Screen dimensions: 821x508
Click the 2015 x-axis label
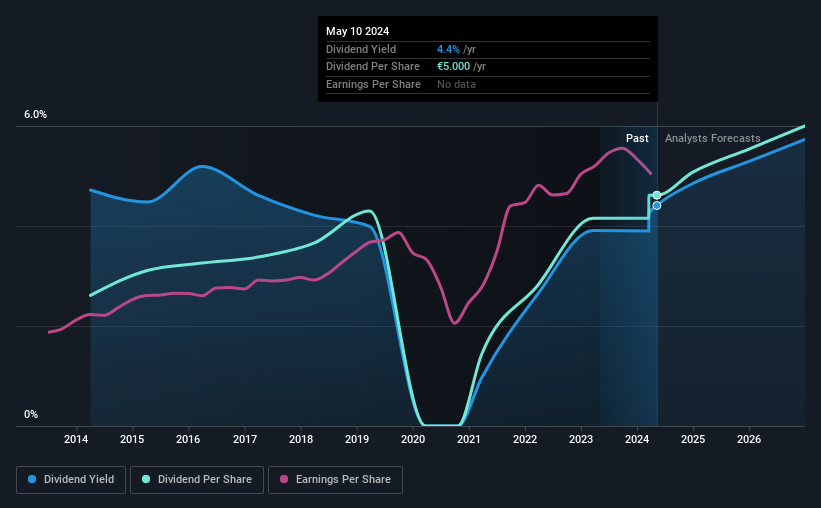coord(132,439)
